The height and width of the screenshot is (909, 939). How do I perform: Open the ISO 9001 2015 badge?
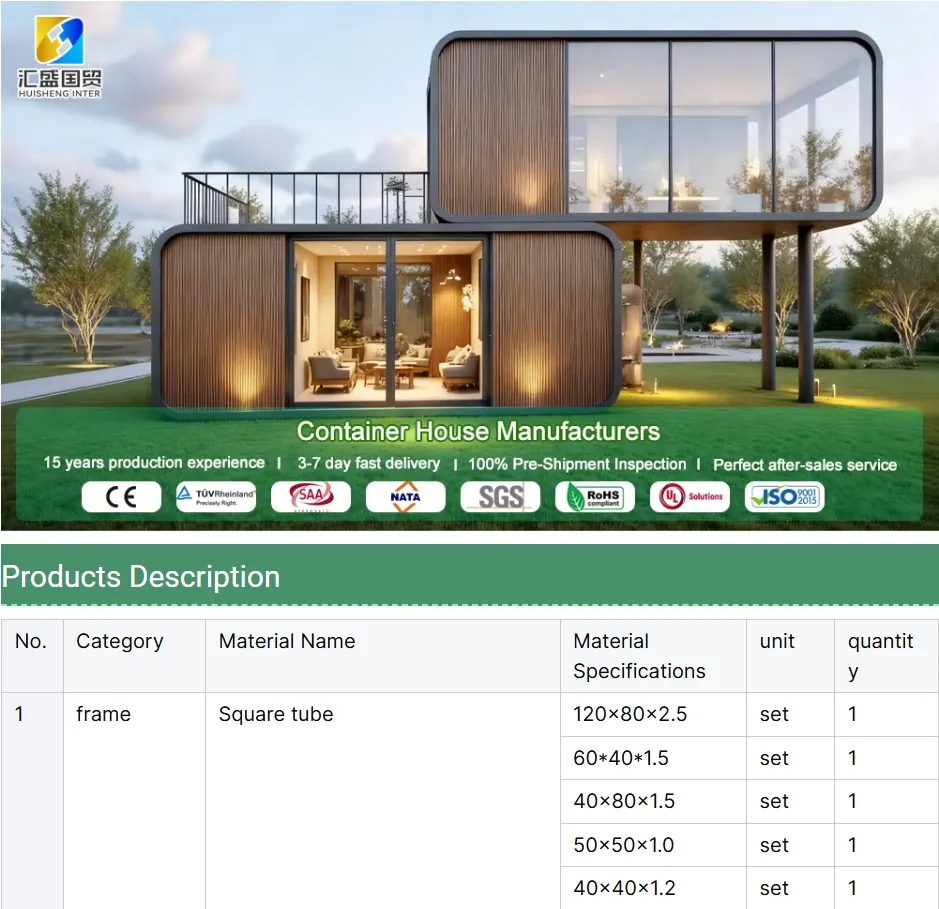point(784,496)
